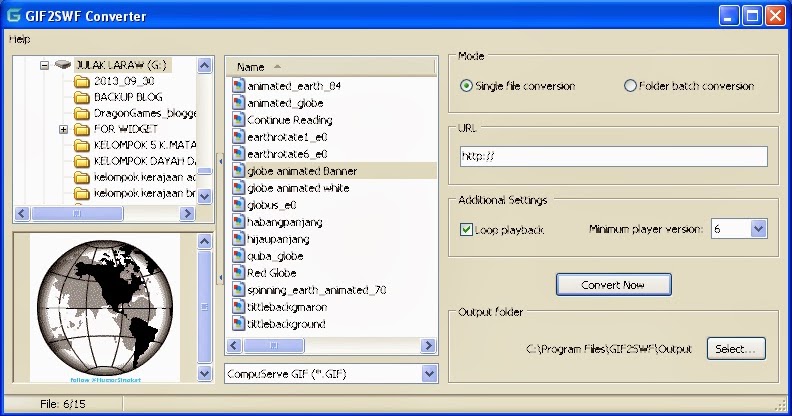Click folder tree scroll down arrow
Viewport: 792px width, 416px height.
click(x=205, y=196)
